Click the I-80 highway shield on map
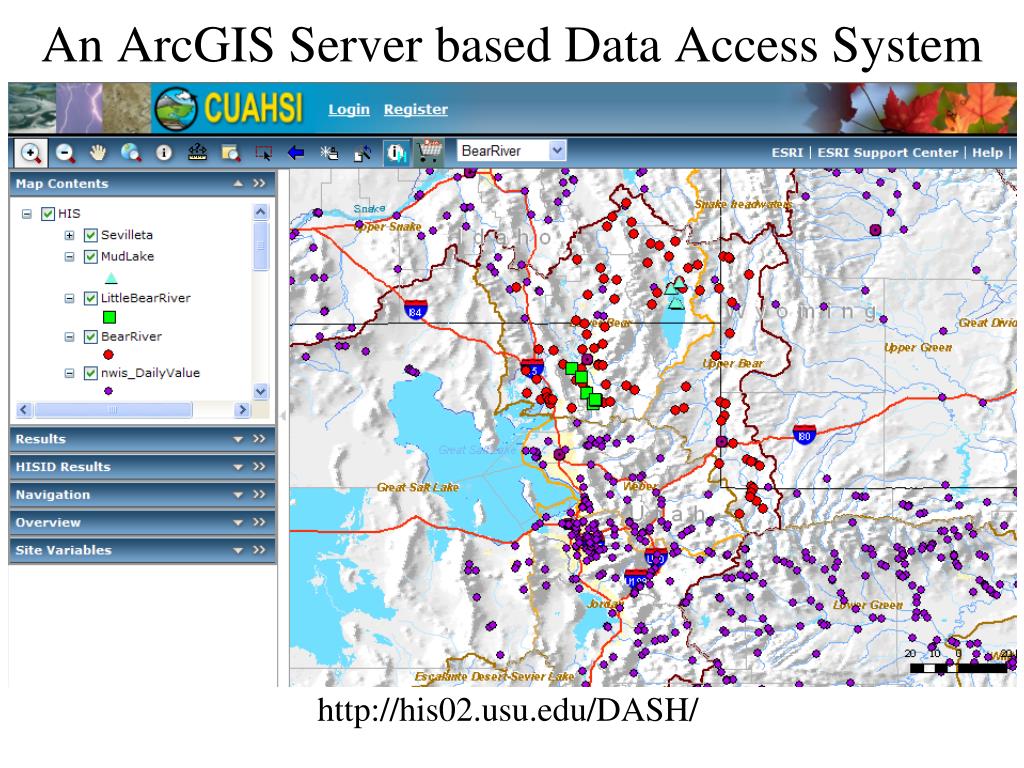Viewport: 1024px width, 768px height. (804, 434)
